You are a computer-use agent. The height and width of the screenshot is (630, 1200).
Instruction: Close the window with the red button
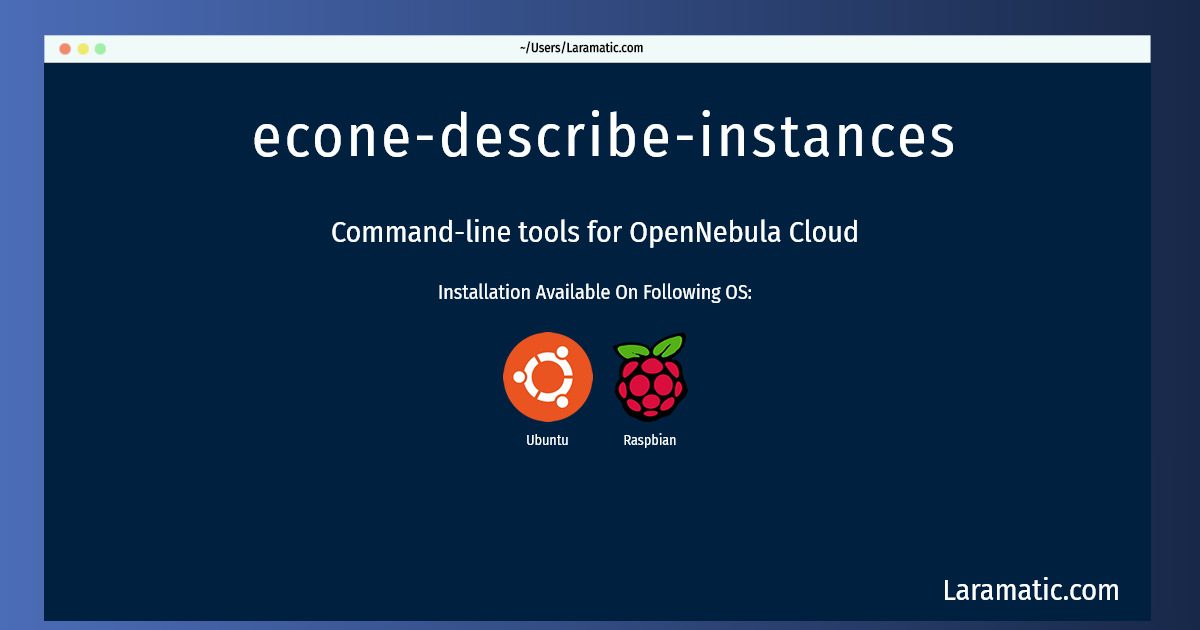tap(65, 48)
